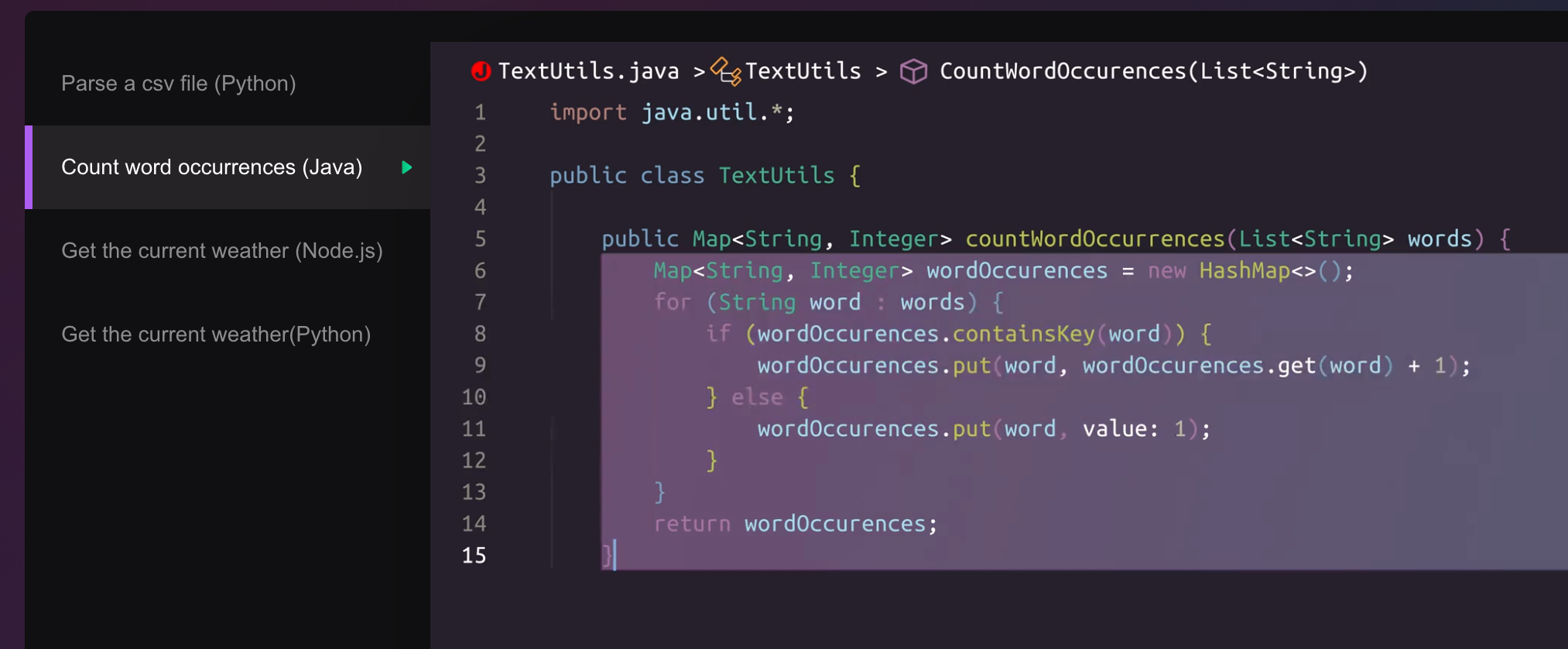Open Get the current weather (Node.js) example
Image resolution: width=1568 pixels, height=649 pixels.
pyautogui.click(x=222, y=251)
